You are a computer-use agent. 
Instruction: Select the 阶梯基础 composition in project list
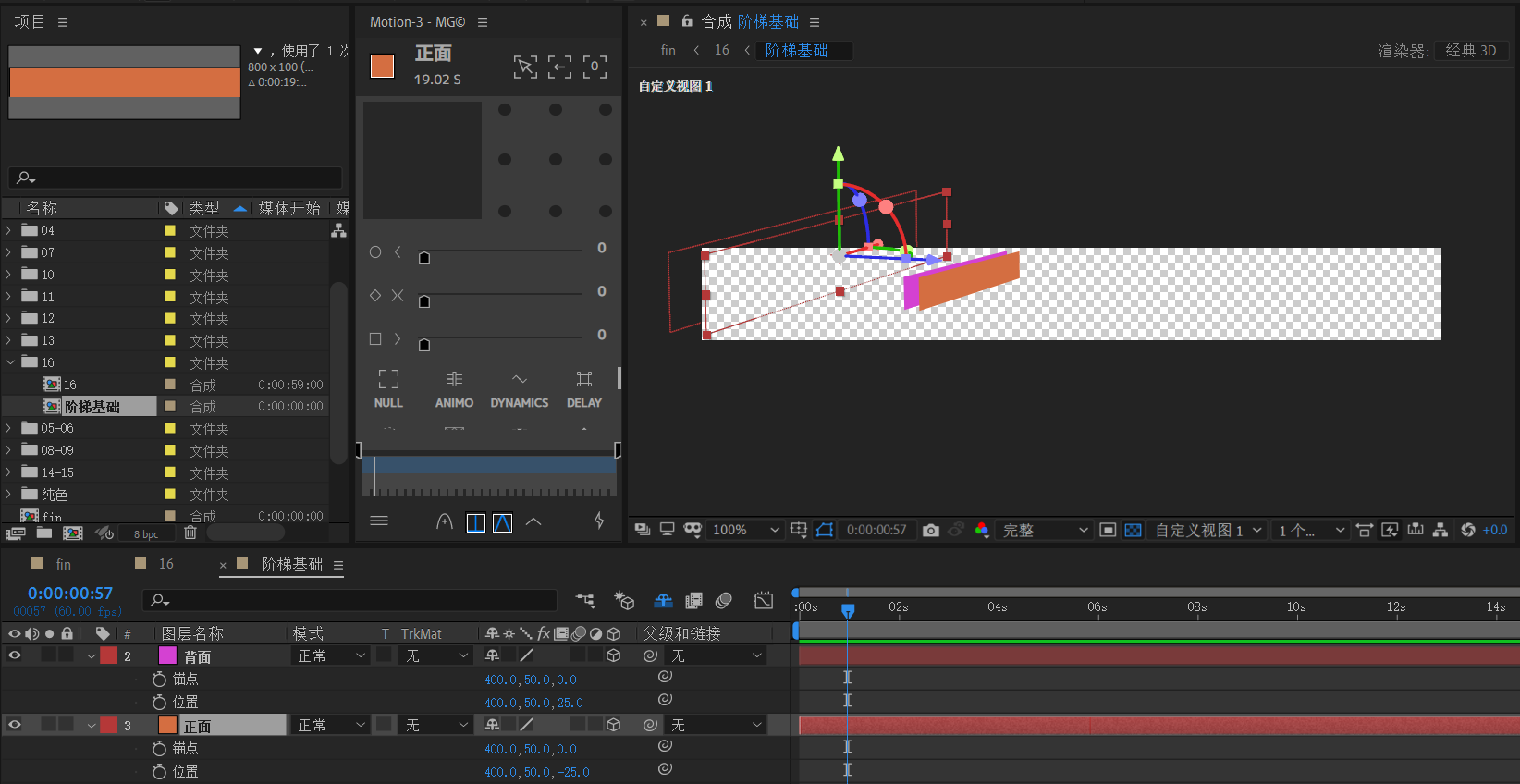[x=92, y=407]
